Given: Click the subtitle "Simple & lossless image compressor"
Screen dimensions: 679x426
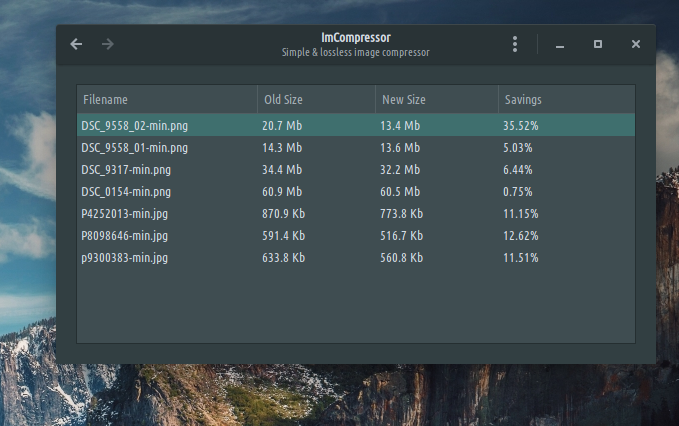Looking at the screenshot, I should [356, 52].
